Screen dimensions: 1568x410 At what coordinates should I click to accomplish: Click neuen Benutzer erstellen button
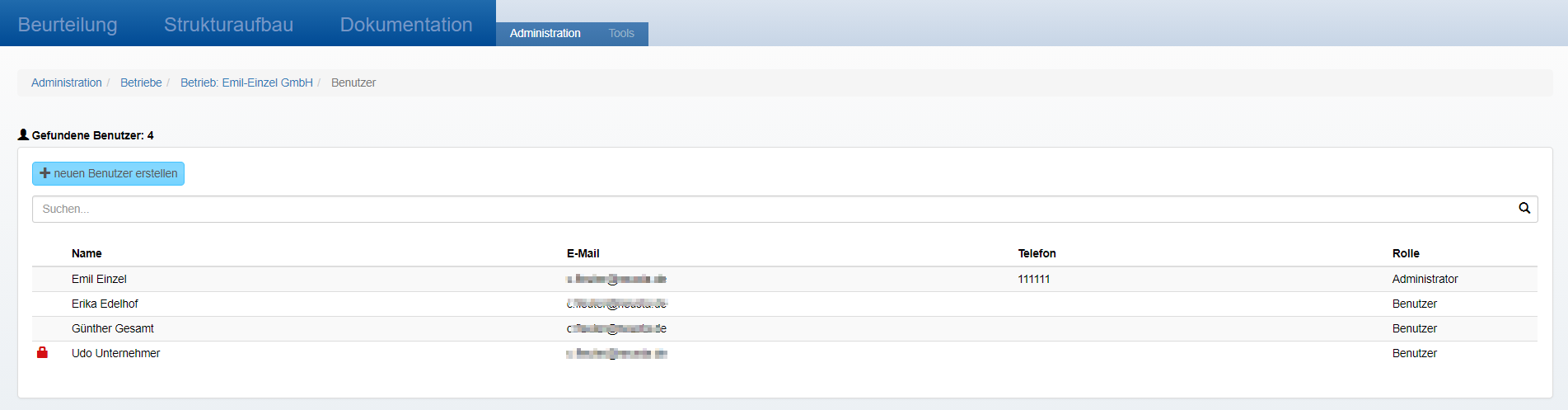108,173
